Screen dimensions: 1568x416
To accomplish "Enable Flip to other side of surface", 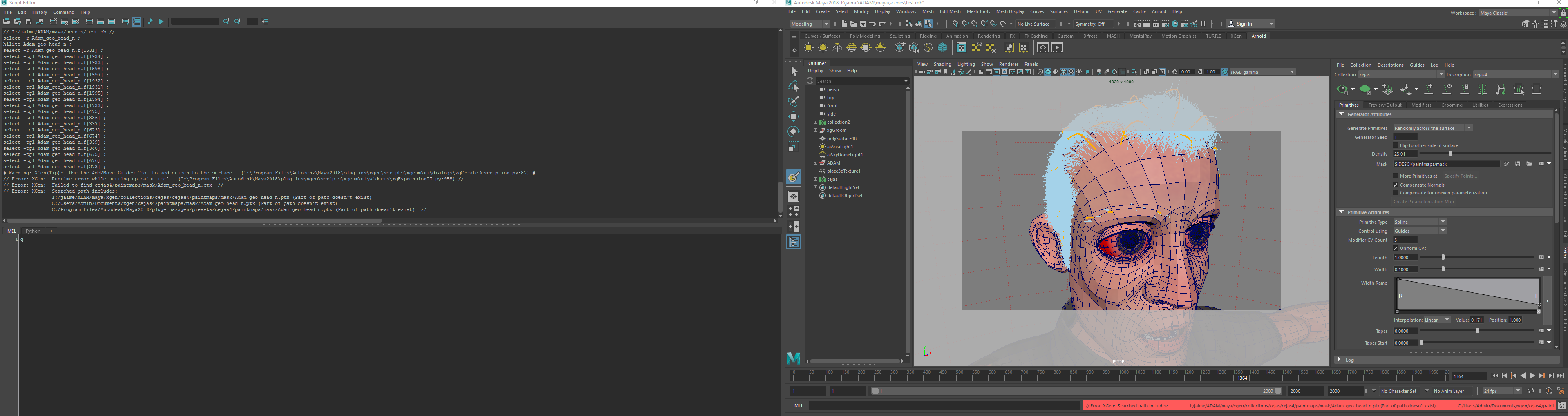I will 1395,145.
